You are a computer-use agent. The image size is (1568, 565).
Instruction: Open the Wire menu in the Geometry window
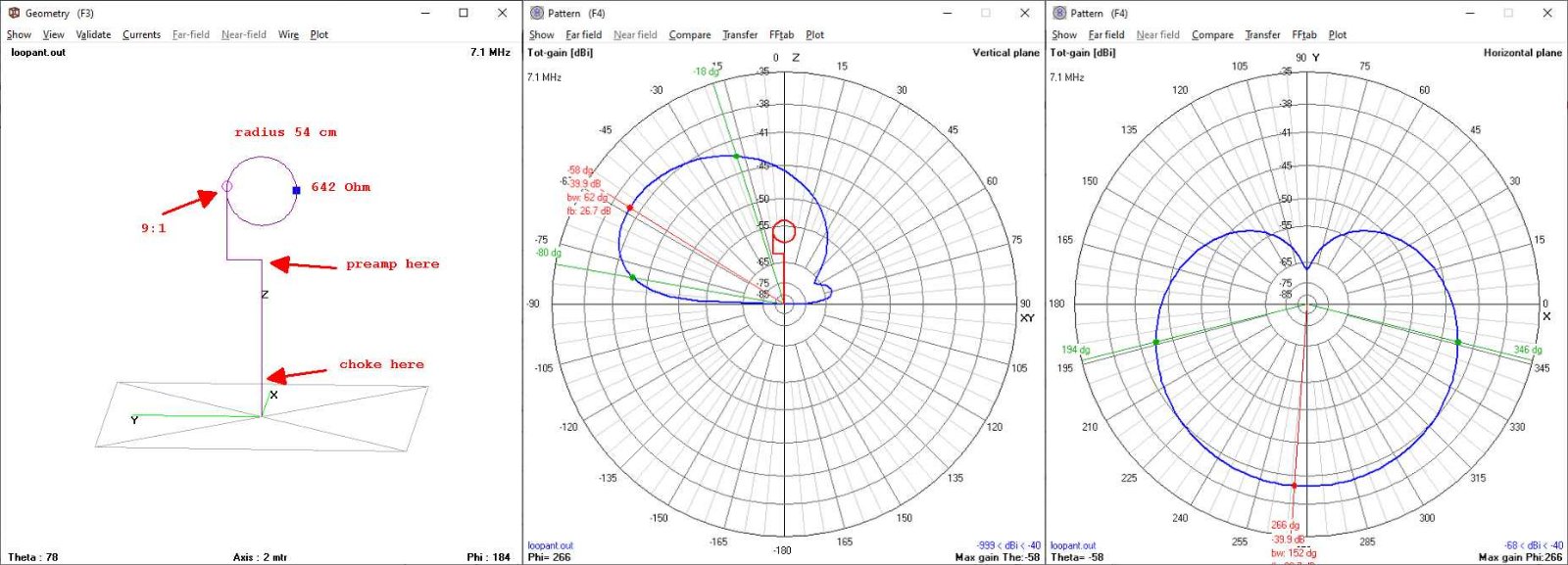coord(288,34)
